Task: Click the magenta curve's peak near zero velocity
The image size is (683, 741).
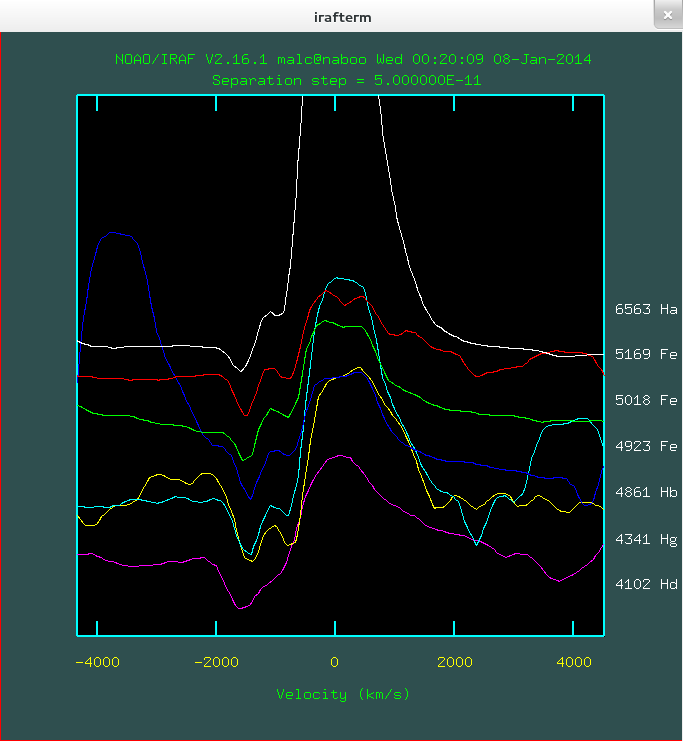Action: tap(341, 456)
